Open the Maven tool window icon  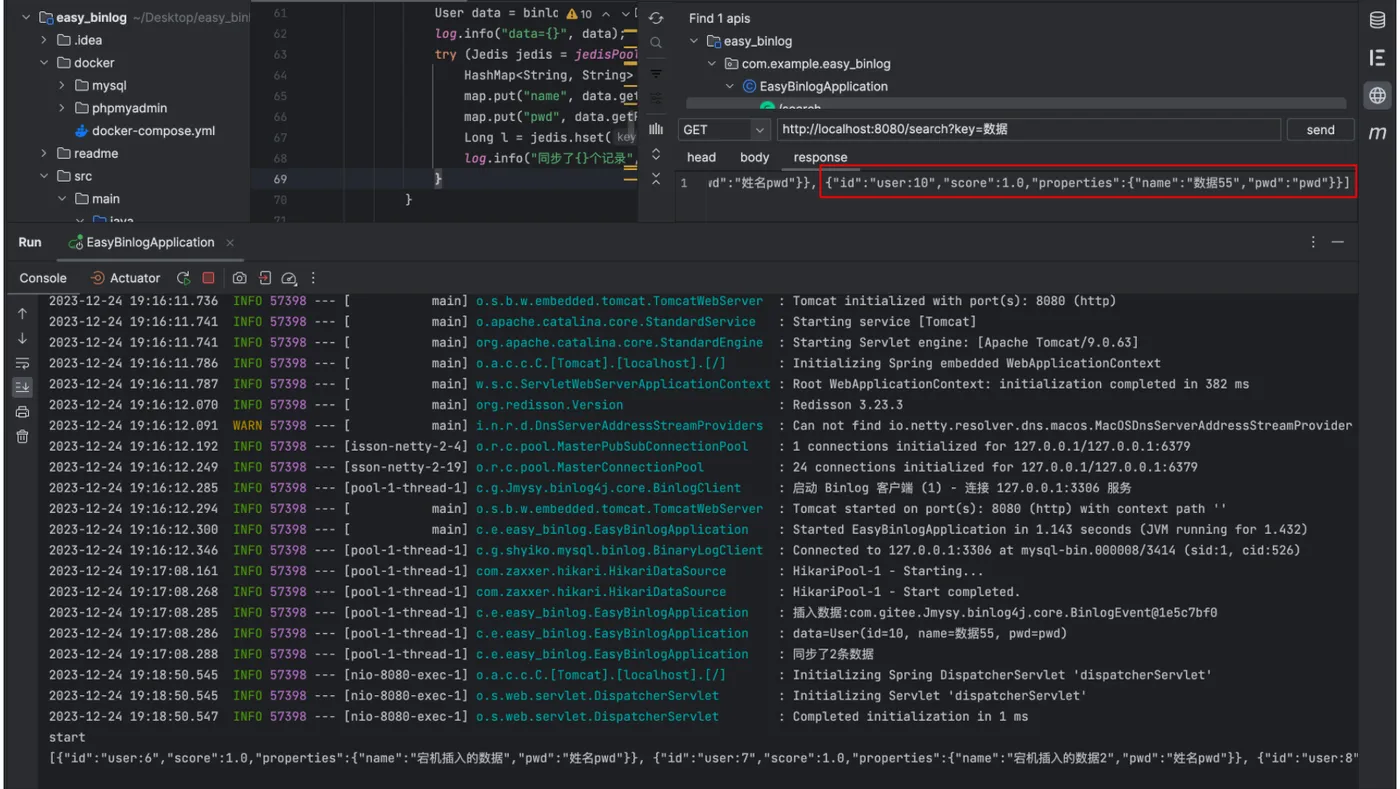click(x=1377, y=133)
